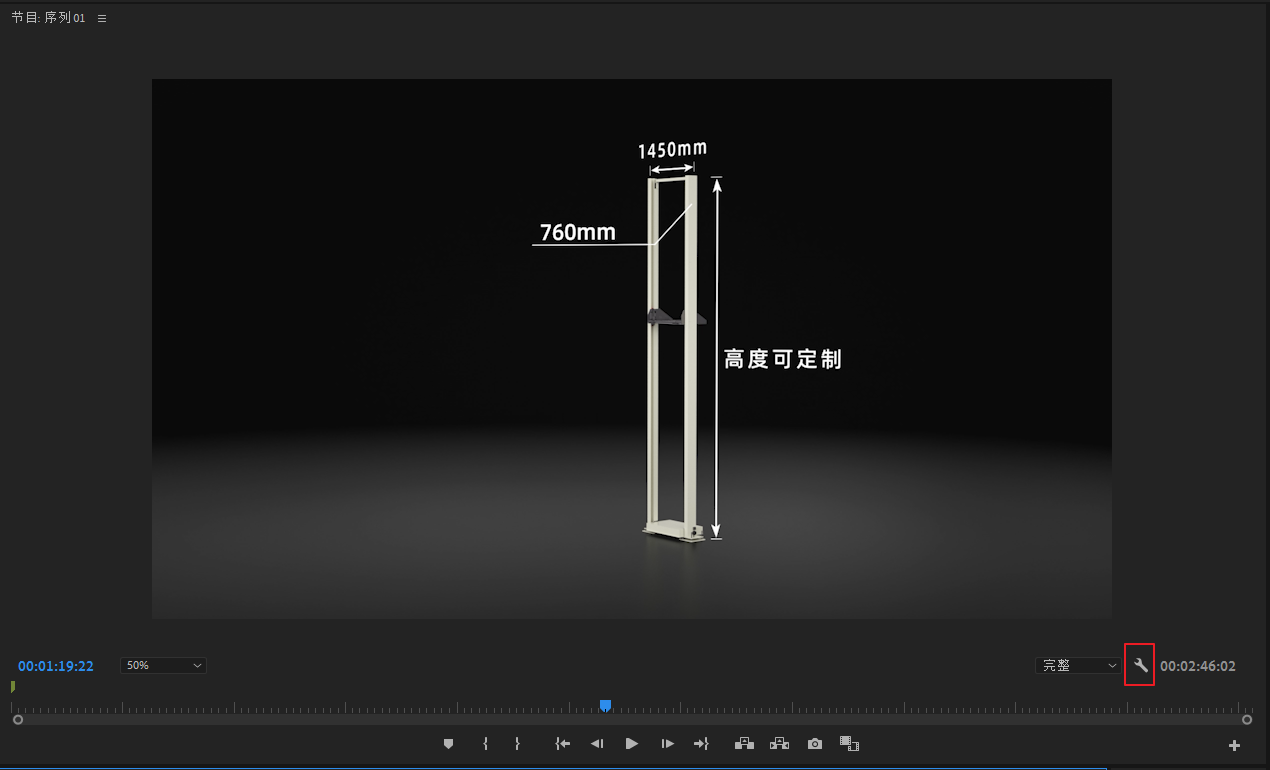
Task: Go to Out point
Action: pyautogui.click(x=701, y=744)
